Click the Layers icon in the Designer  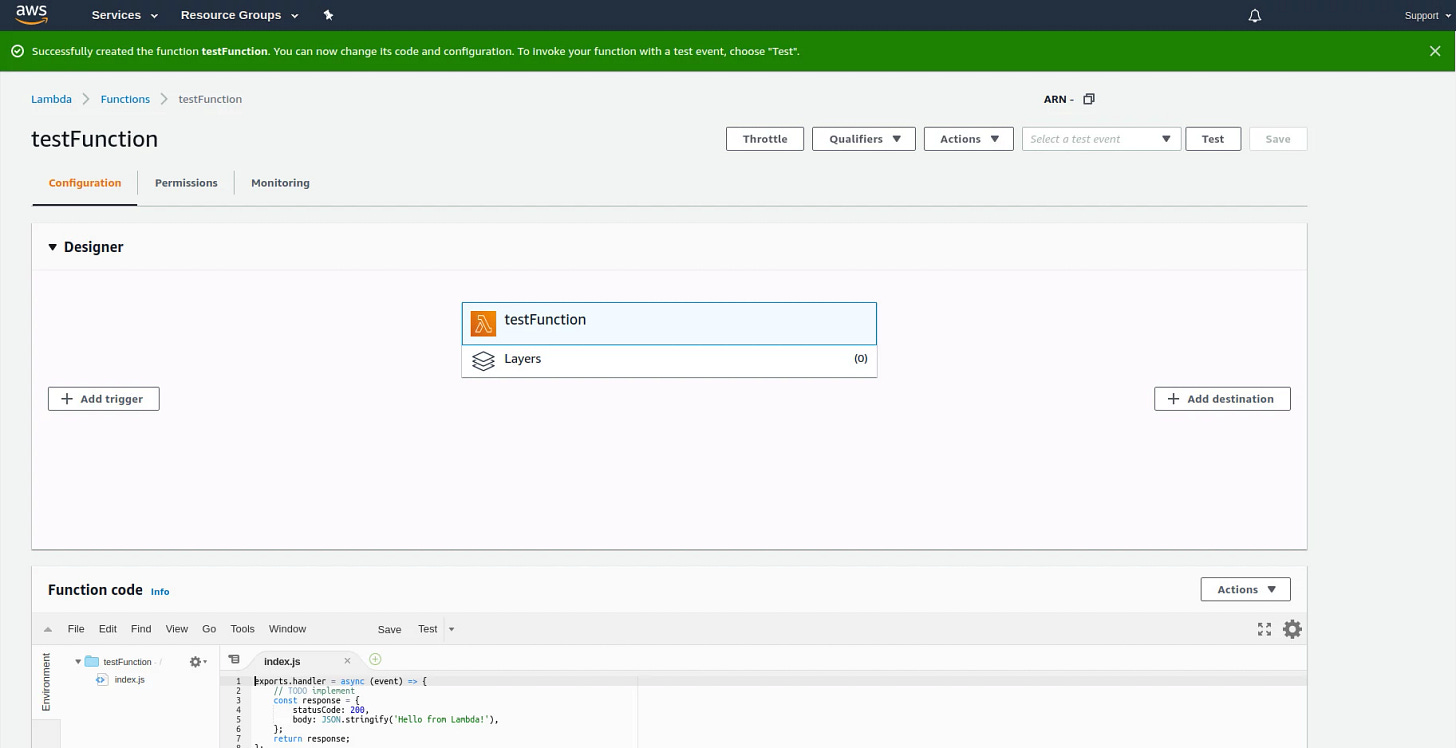click(484, 361)
